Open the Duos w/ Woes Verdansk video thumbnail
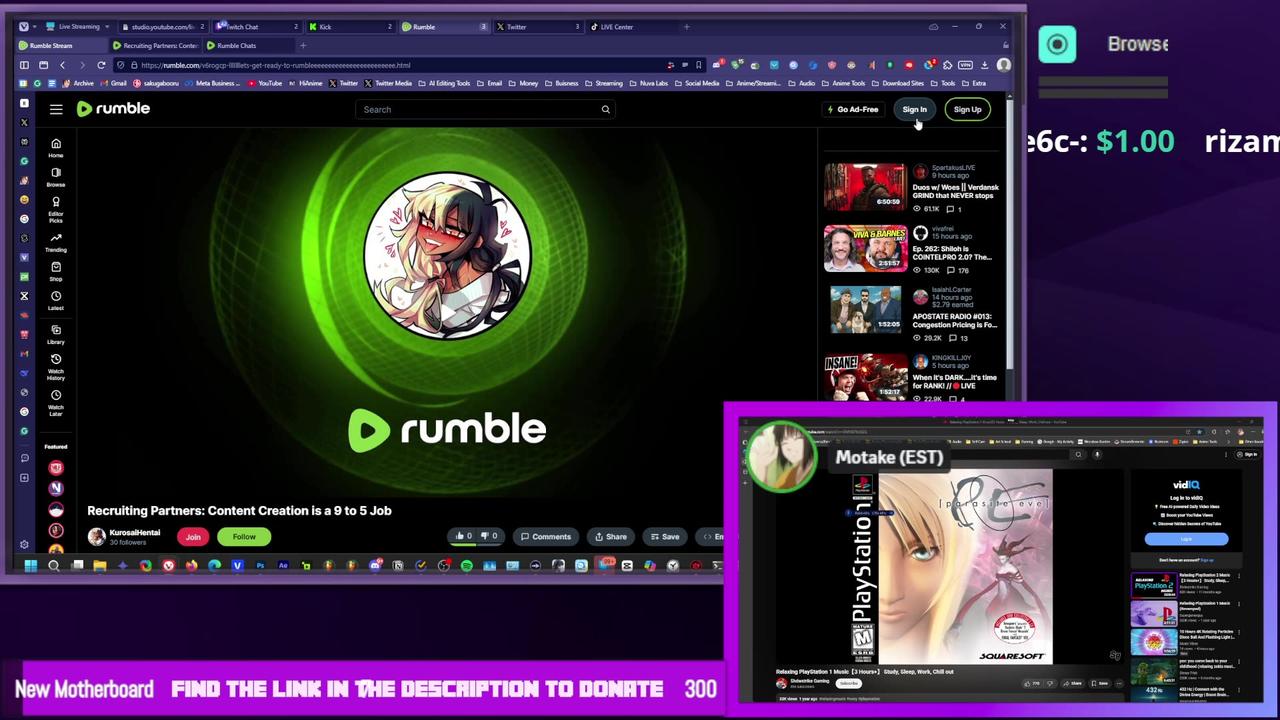 click(x=865, y=188)
